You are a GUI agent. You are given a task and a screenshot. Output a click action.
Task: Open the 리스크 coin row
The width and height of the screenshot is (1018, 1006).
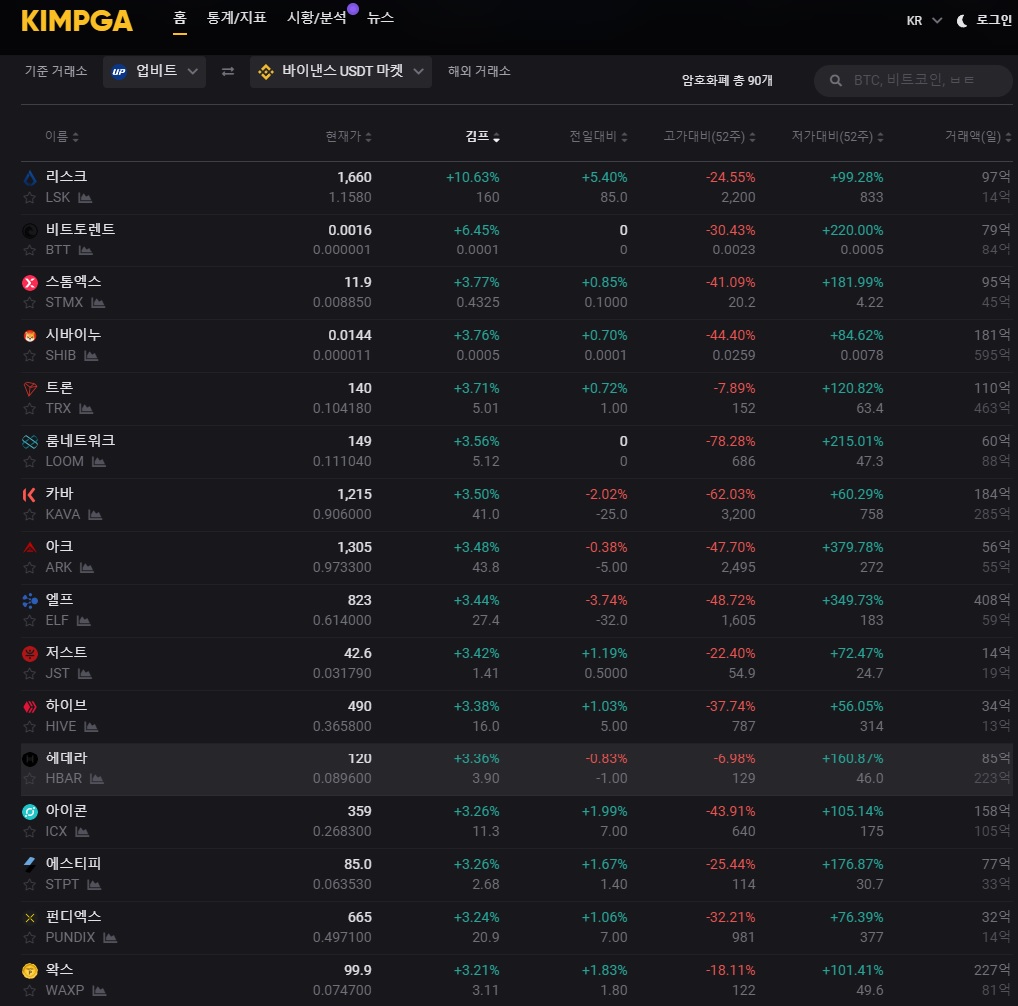pyautogui.click(x=516, y=188)
